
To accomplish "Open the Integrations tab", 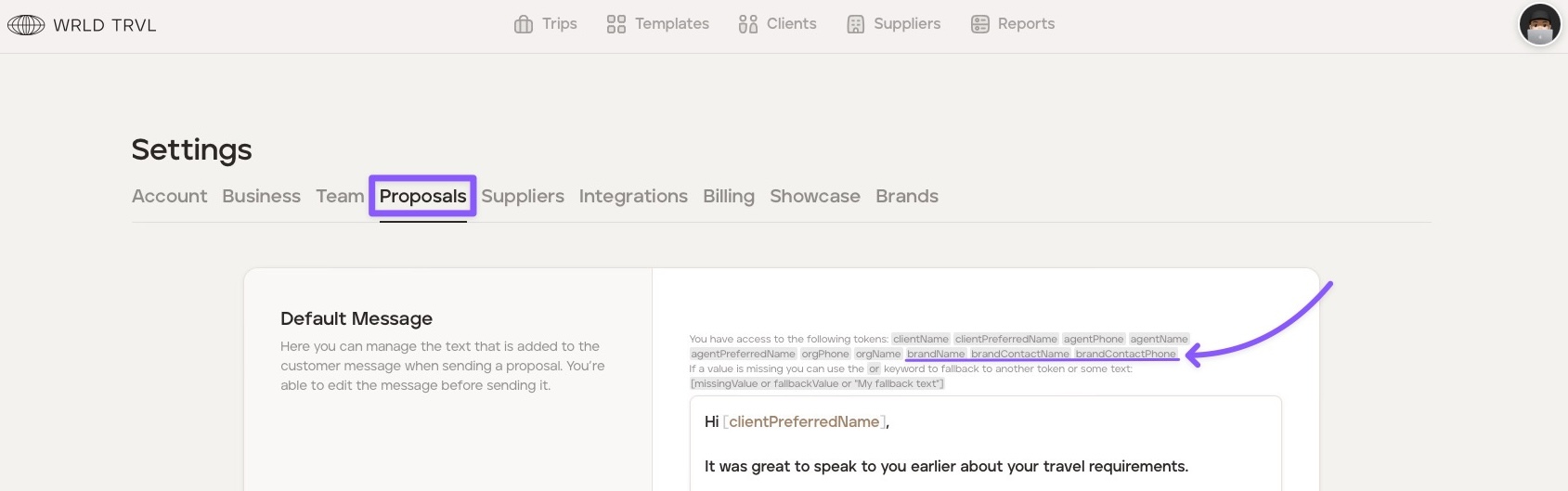I will pyautogui.click(x=633, y=197).
